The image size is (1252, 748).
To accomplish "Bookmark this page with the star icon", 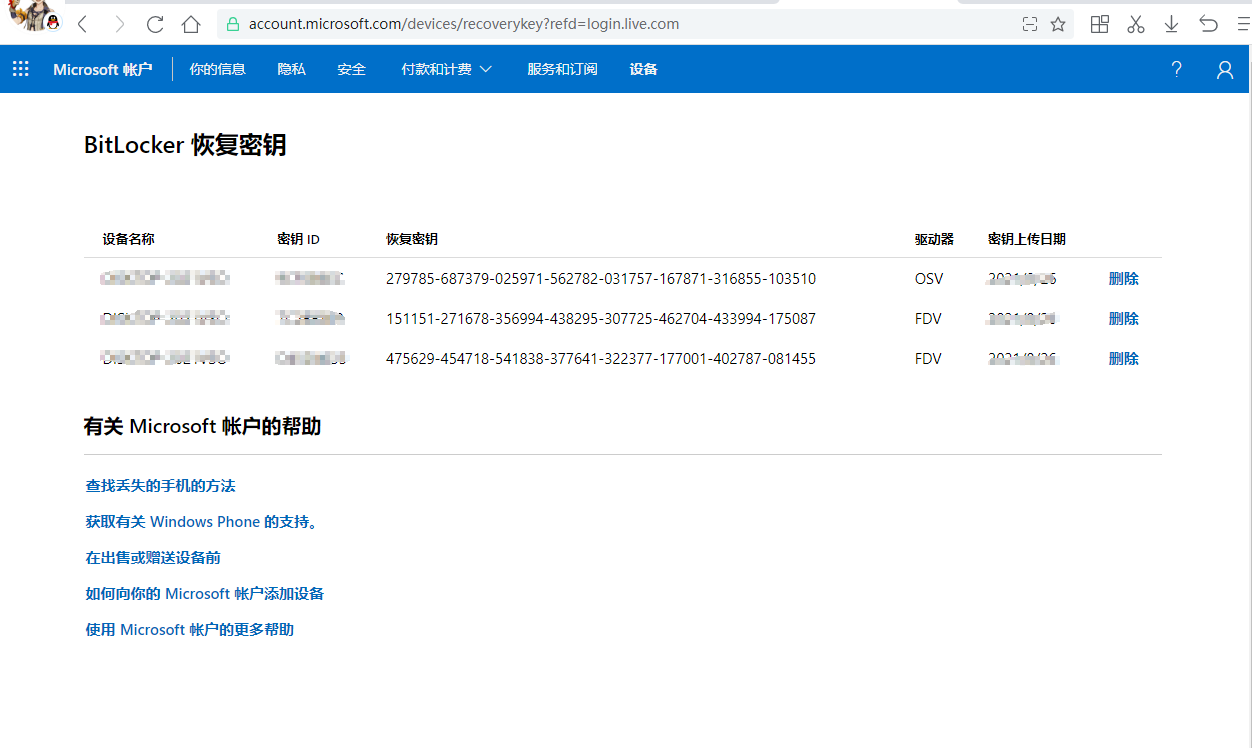I will [1058, 24].
